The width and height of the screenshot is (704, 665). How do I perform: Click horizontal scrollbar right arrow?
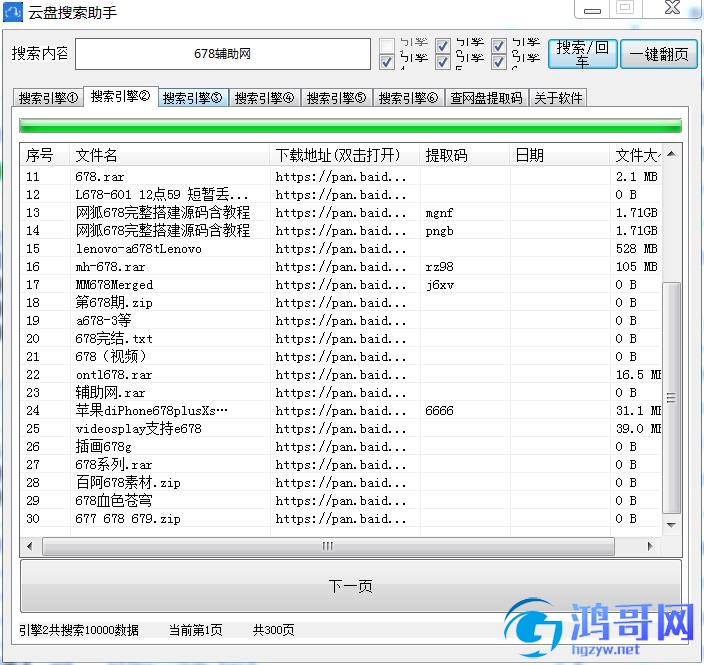click(x=650, y=546)
